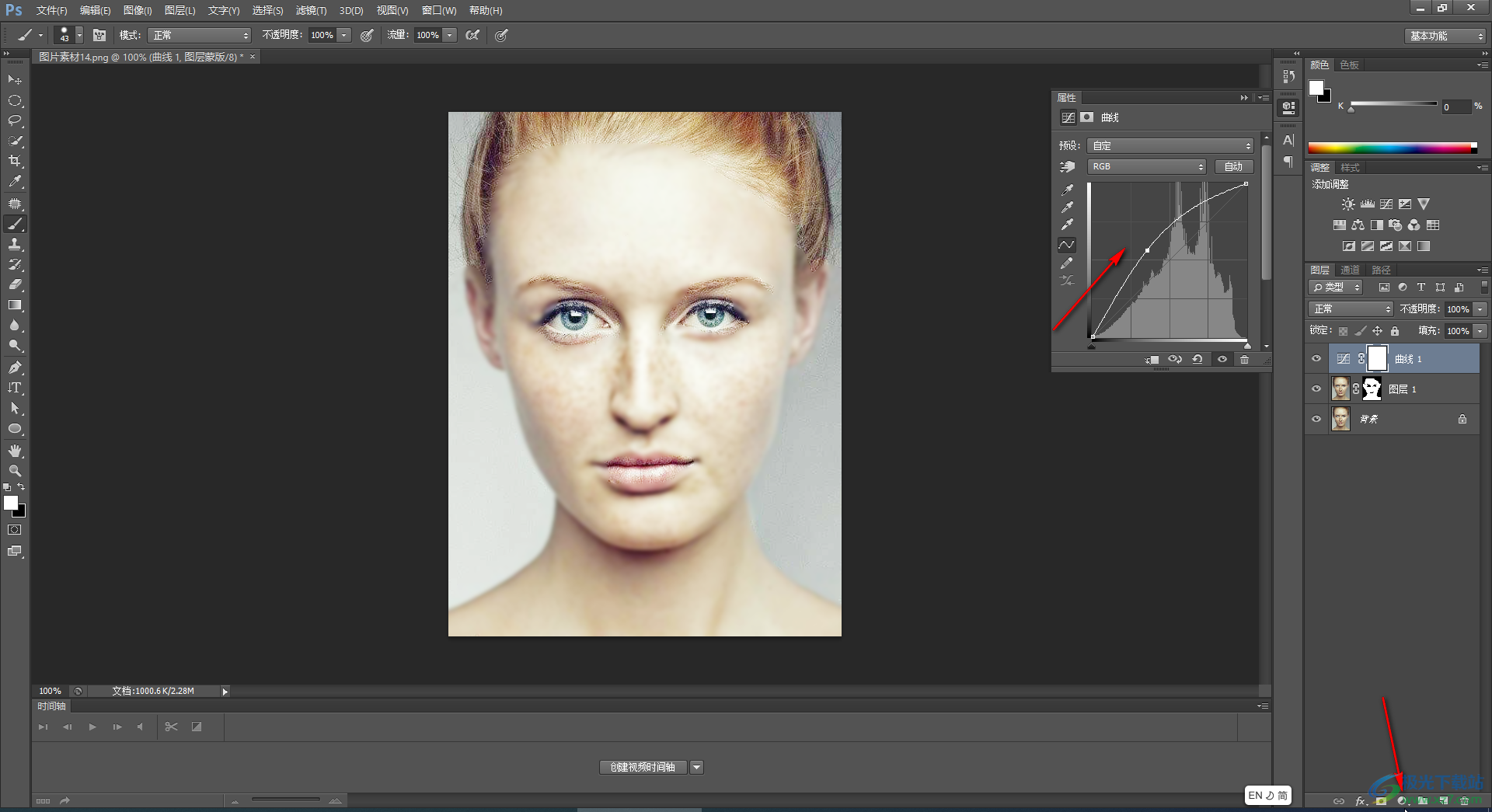
Task: Click the on-image adjustment hand icon in Curves
Action: [1068, 166]
